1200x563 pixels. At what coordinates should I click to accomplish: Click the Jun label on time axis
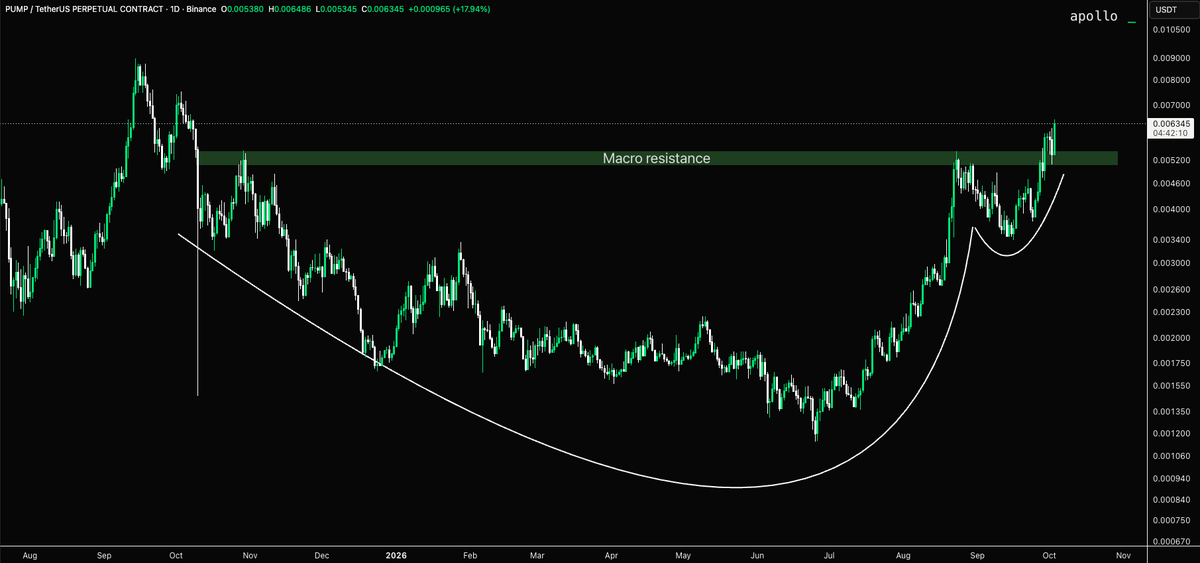[758, 553]
